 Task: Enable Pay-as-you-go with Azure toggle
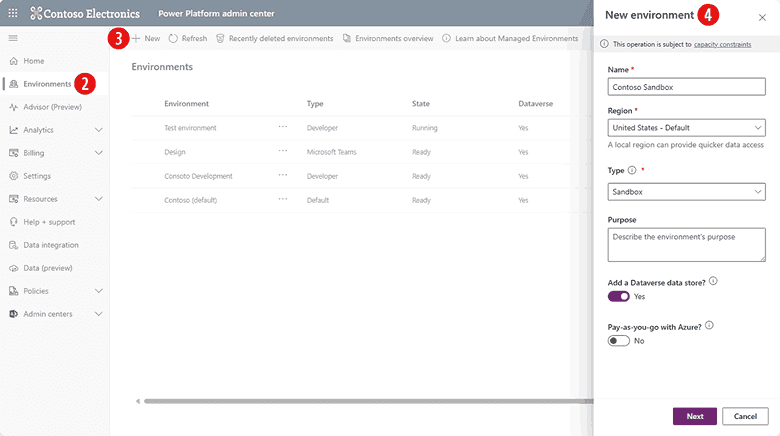(618, 341)
